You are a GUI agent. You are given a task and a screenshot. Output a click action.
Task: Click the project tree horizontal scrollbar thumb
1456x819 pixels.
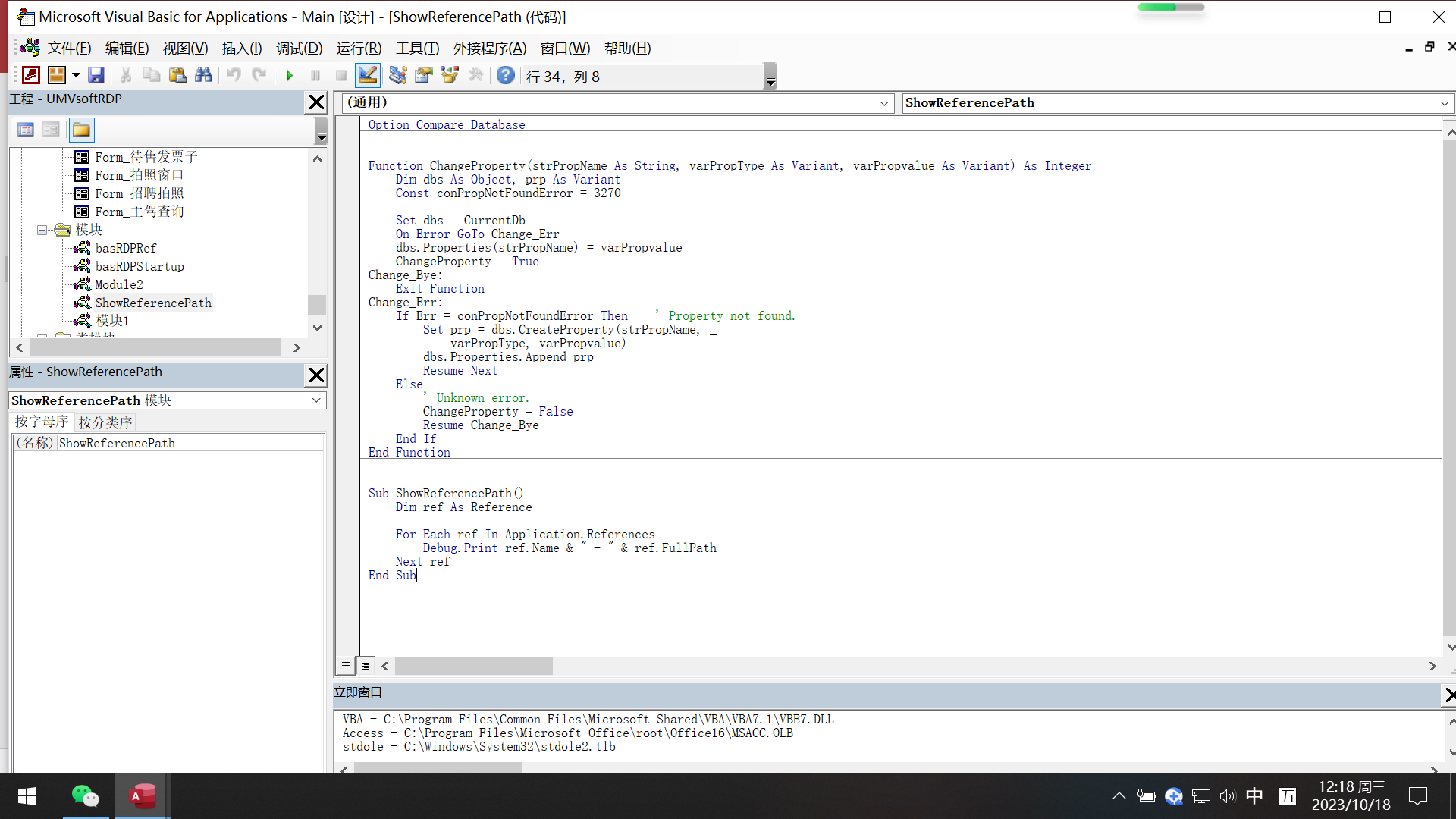[x=155, y=347]
